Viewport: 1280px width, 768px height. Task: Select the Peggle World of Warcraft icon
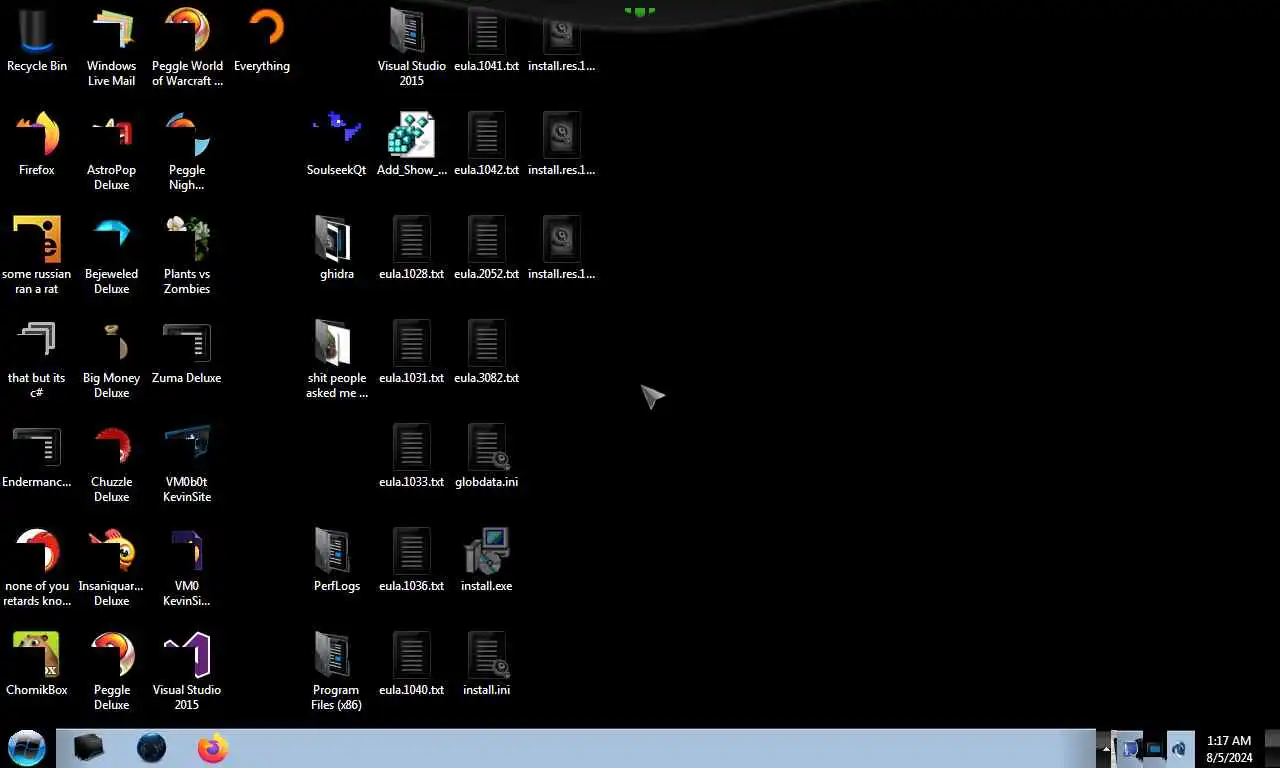(187, 47)
